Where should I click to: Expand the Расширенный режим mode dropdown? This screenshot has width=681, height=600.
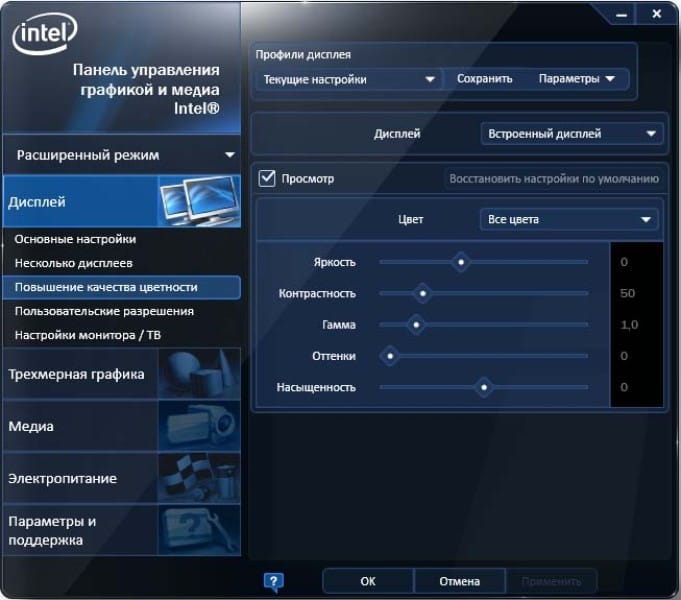click(122, 155)
